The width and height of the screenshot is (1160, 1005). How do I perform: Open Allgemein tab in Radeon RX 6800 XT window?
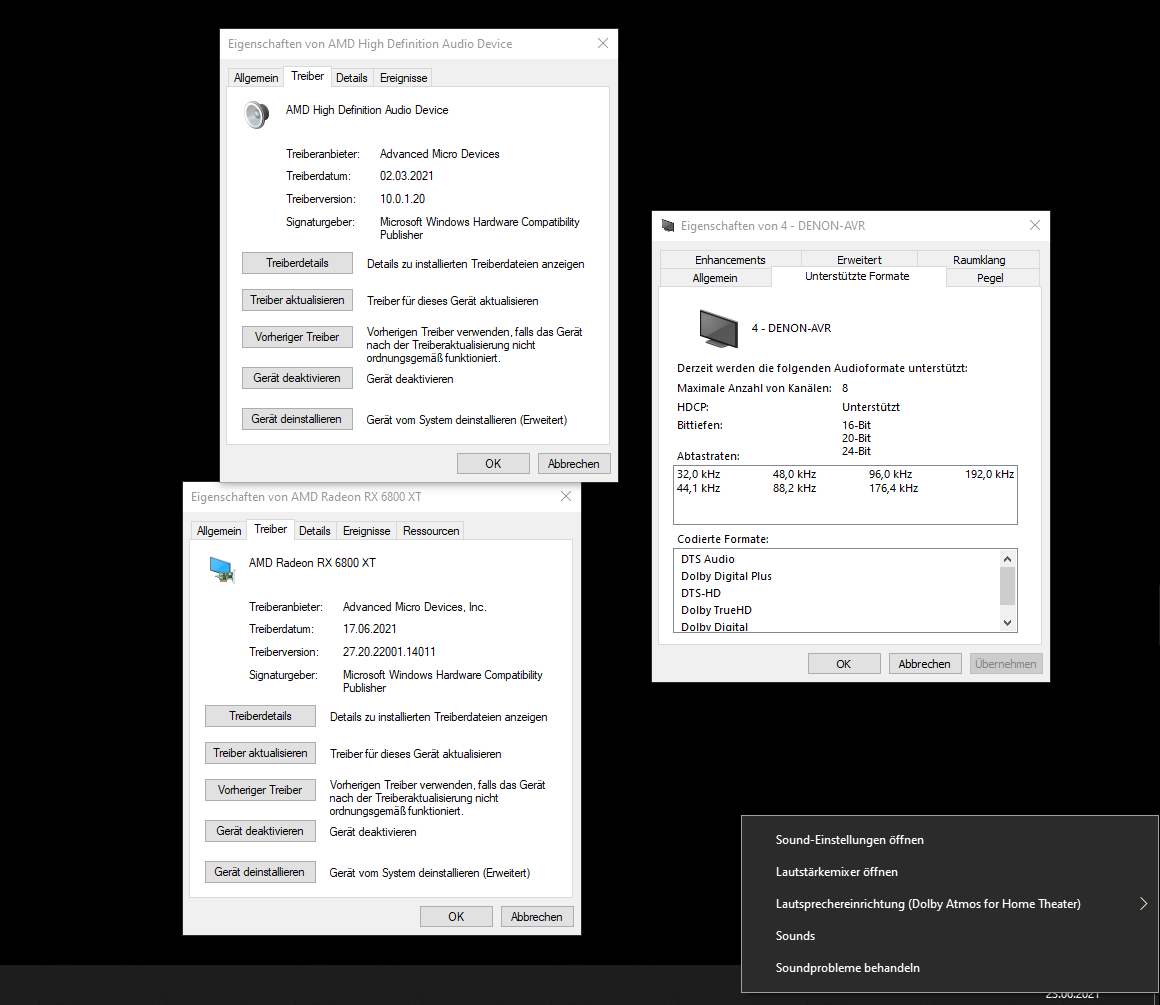coord(219,531)
